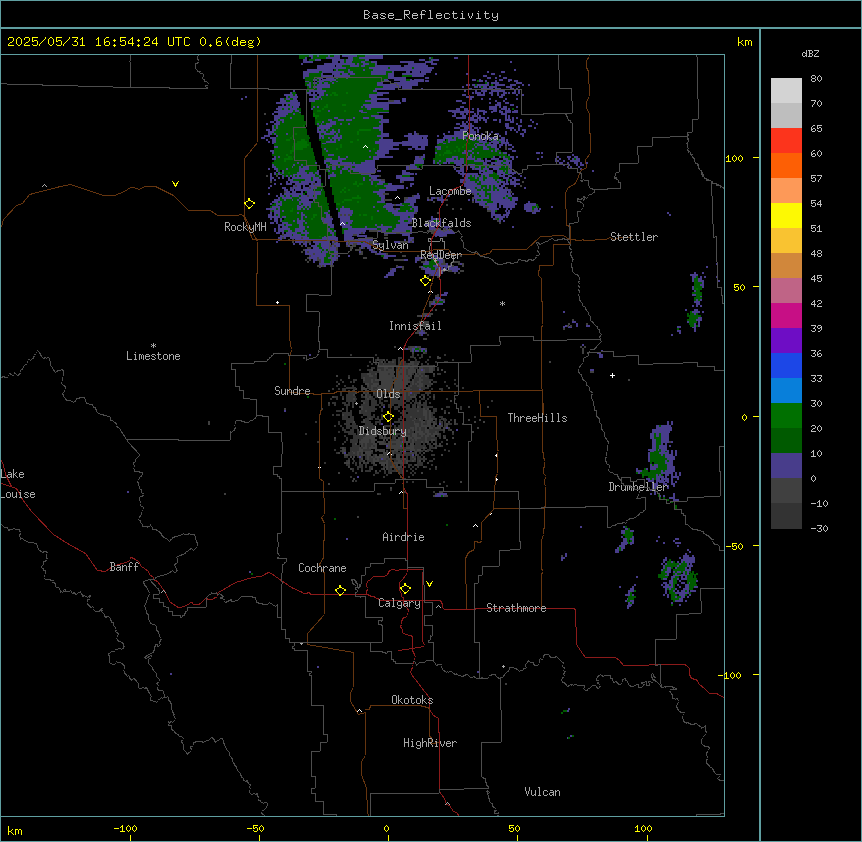Click the Drumheller label

click(x=638, y=487)
